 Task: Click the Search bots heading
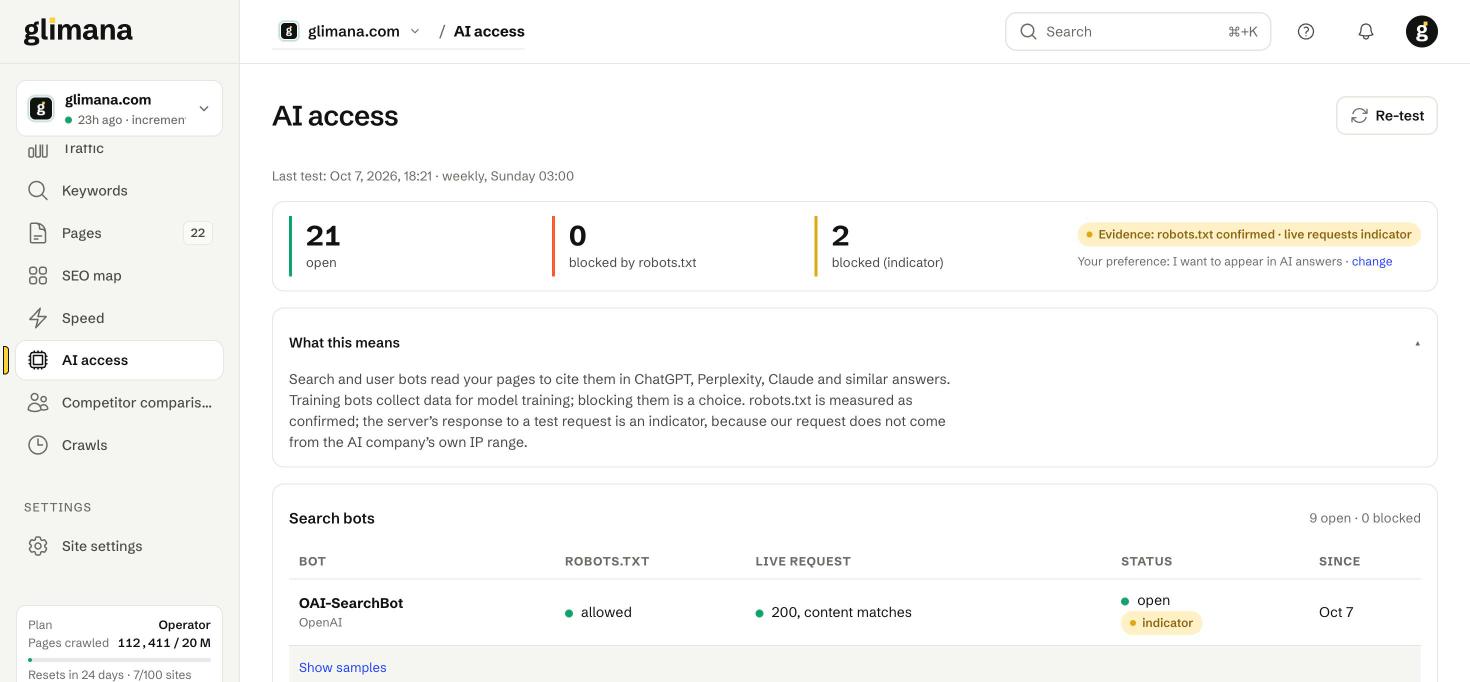tap(332, 518)
